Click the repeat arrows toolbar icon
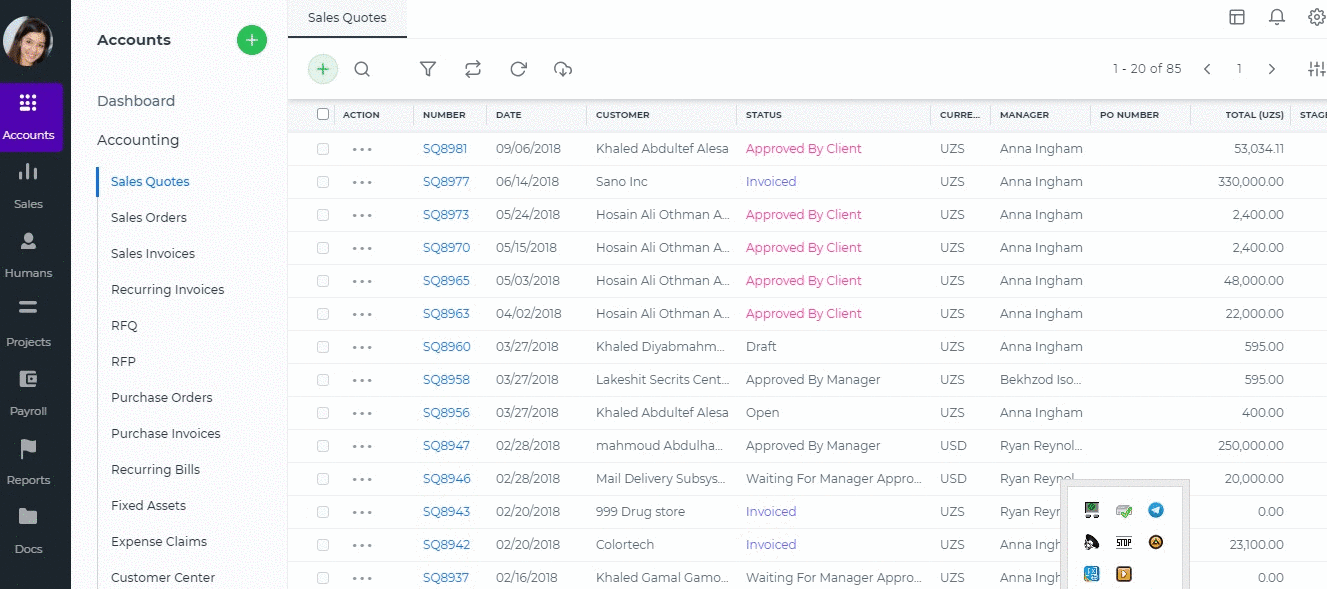 point(473,69)
